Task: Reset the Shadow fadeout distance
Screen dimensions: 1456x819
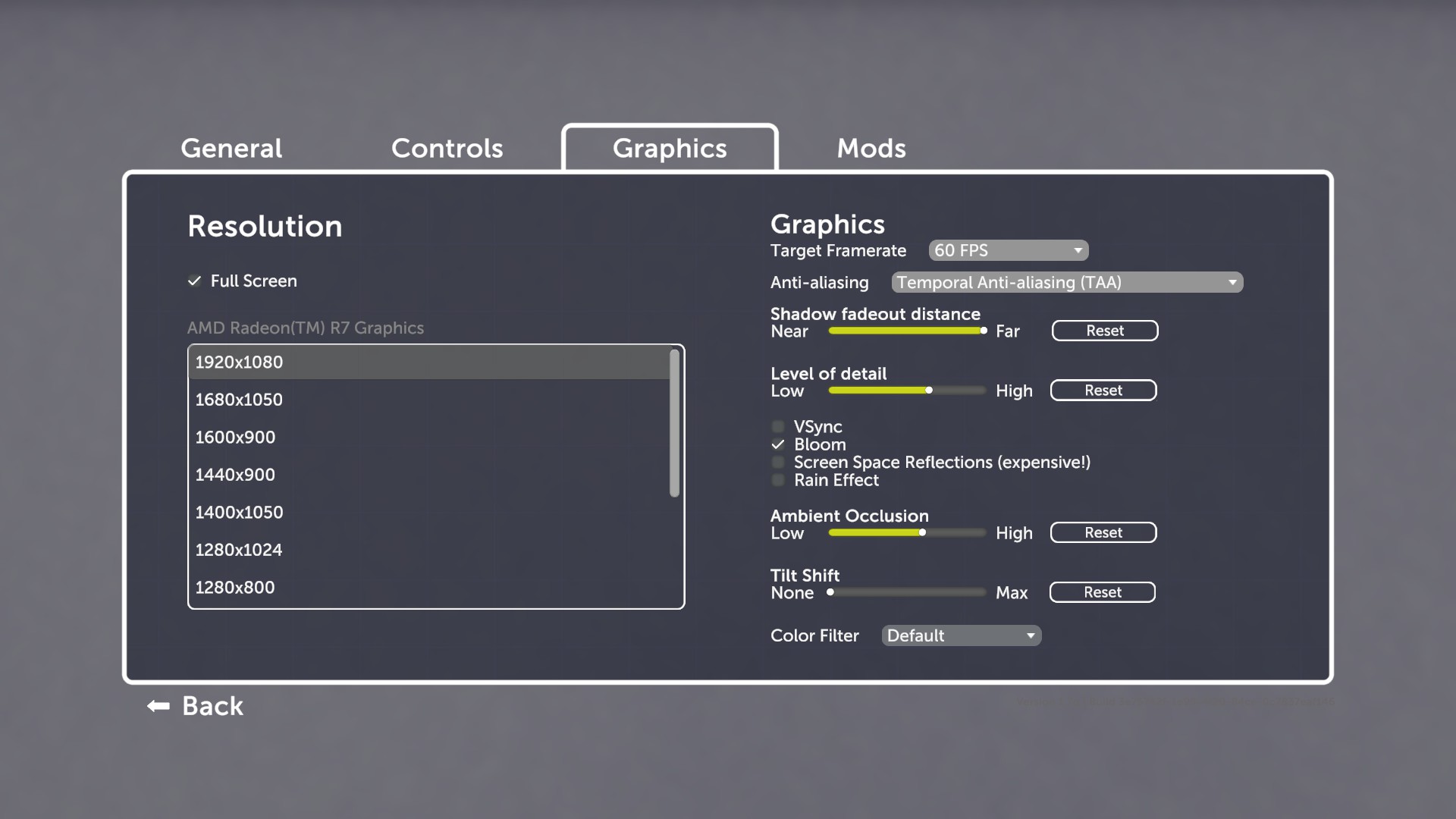Action: (1104, 331)
